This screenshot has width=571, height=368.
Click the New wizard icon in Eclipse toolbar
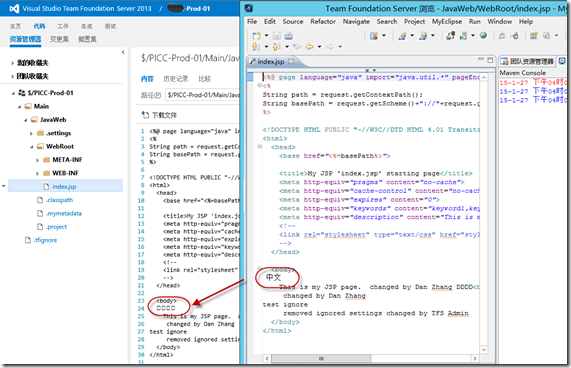(x=256, y=36)
